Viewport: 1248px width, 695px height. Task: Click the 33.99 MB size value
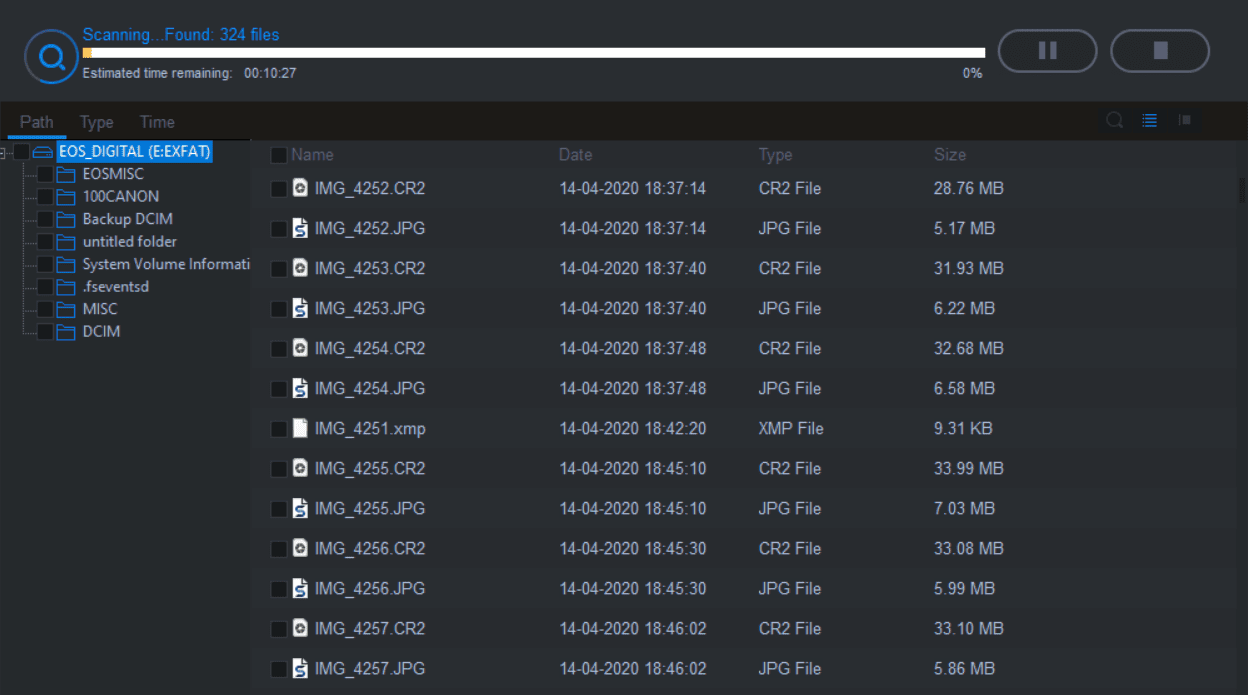click(x=968, y=468)
